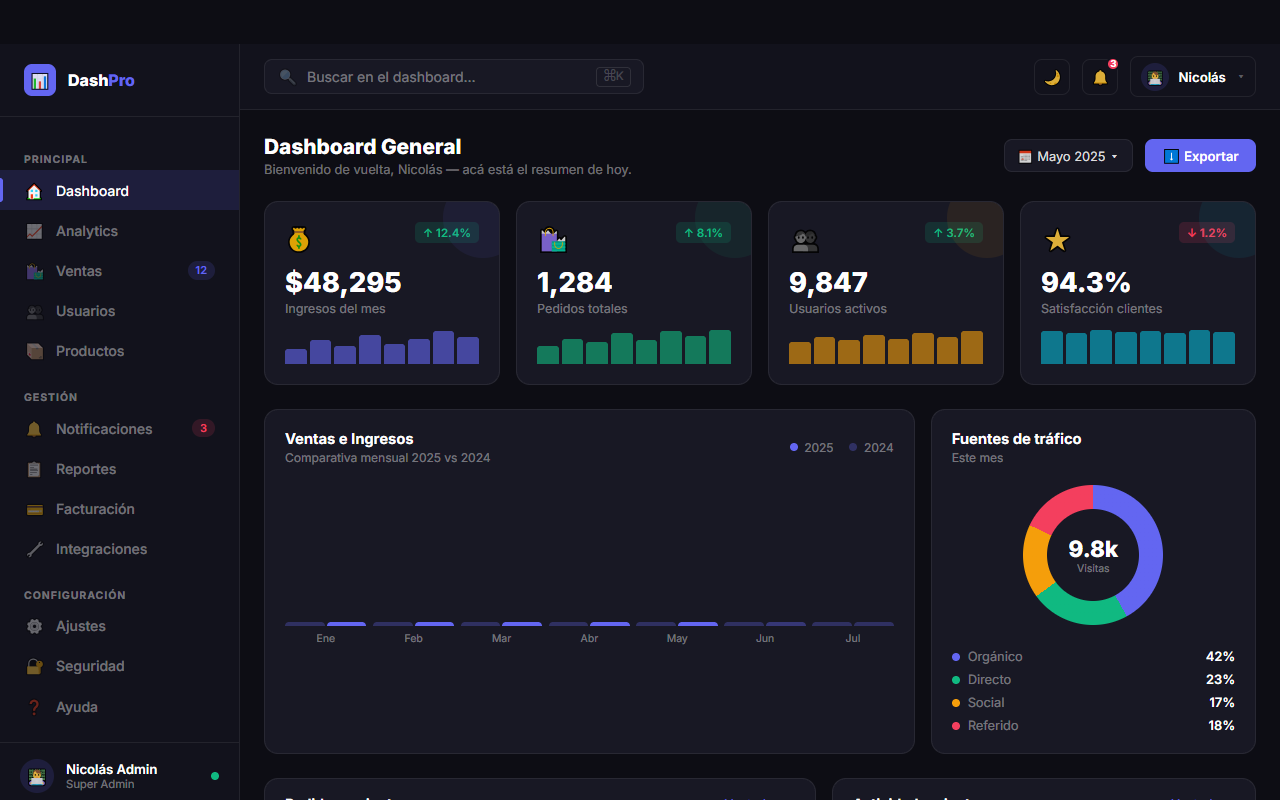Click the Productos box icon
This screenshot has height=800, width=1280.
34,351
